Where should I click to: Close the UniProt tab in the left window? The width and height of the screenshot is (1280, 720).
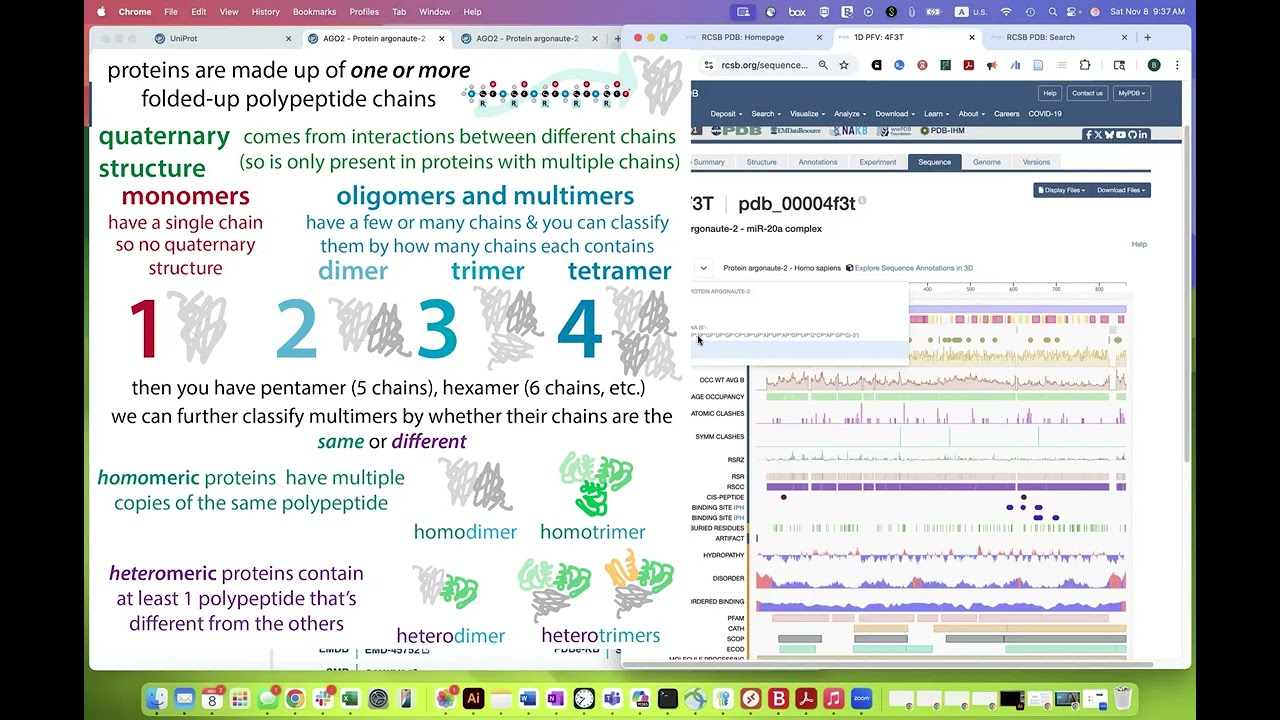pyautogui.click(x=289, y=38)
